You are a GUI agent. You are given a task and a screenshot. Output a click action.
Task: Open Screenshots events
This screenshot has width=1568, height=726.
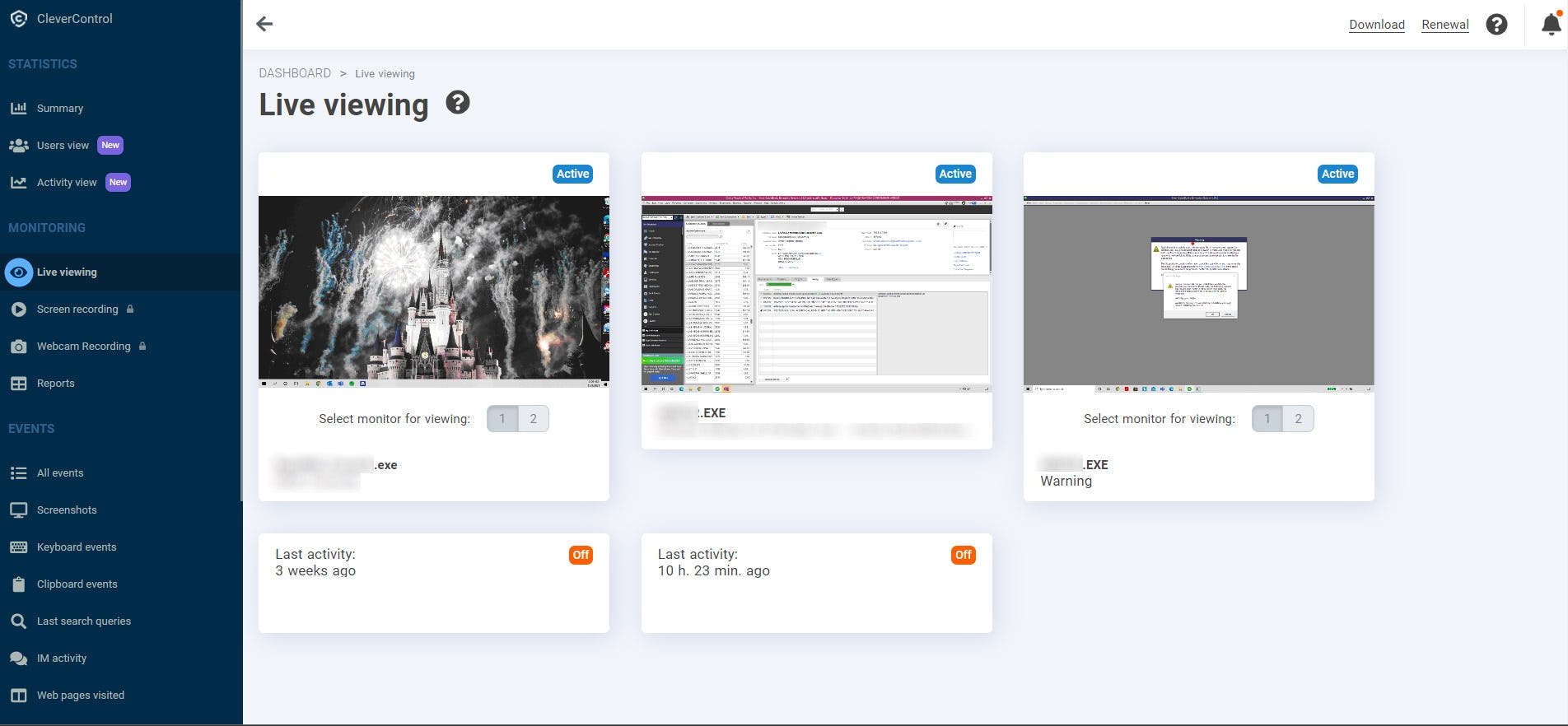[67, 510]
